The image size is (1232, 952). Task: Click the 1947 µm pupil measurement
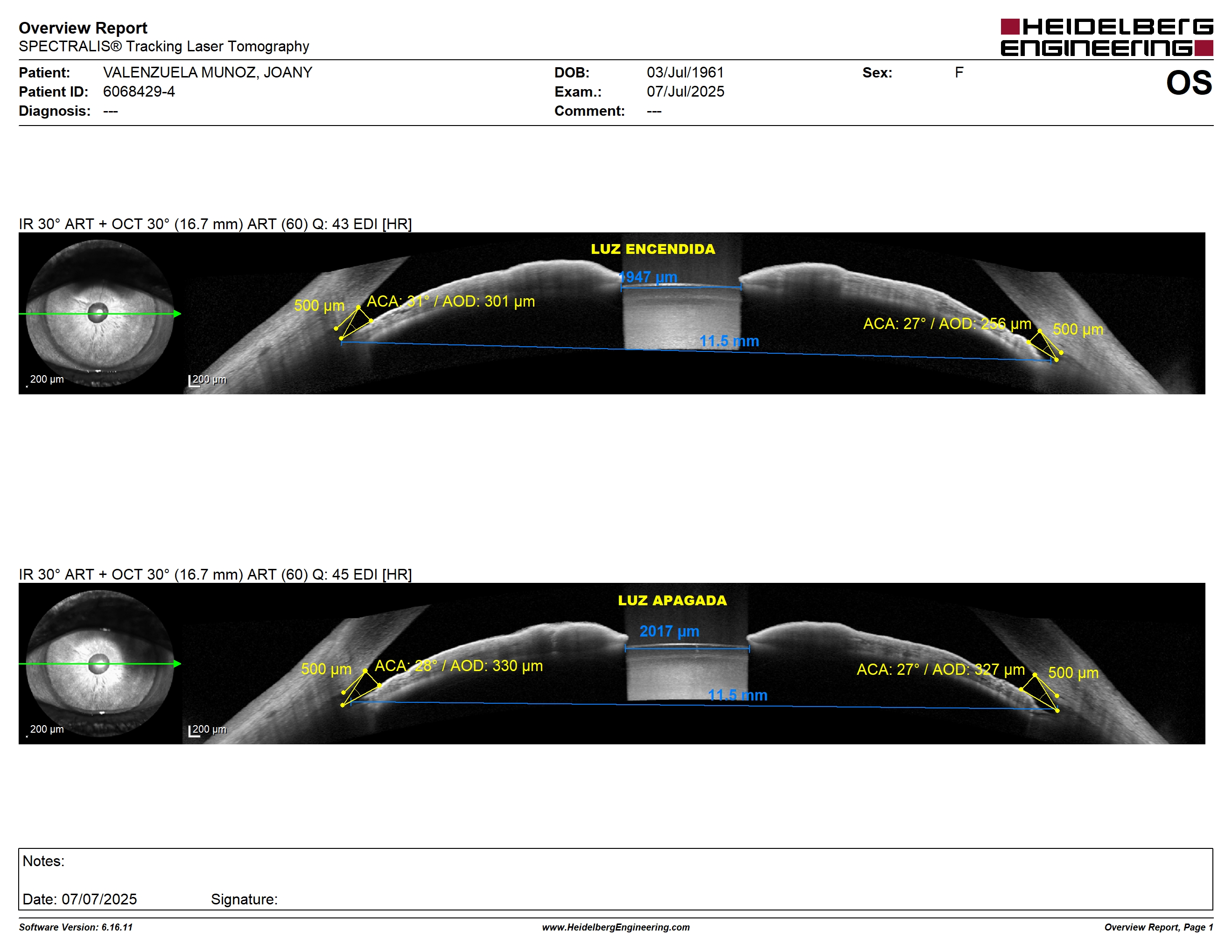[648, 277]
